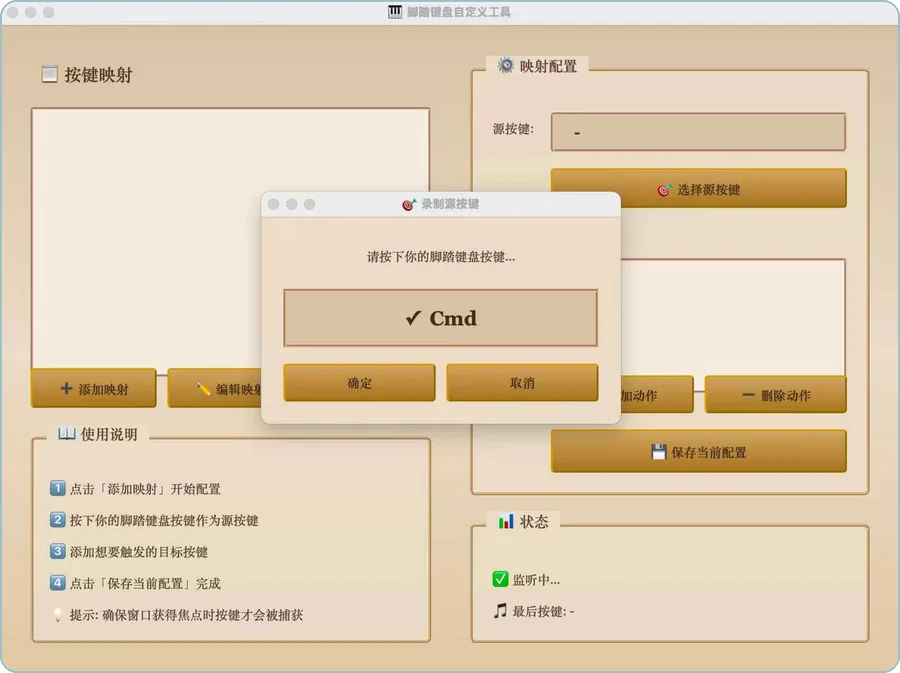Click the 源按键: label
Viewport: 900px width, 673px height.
(x=513, y=129)
